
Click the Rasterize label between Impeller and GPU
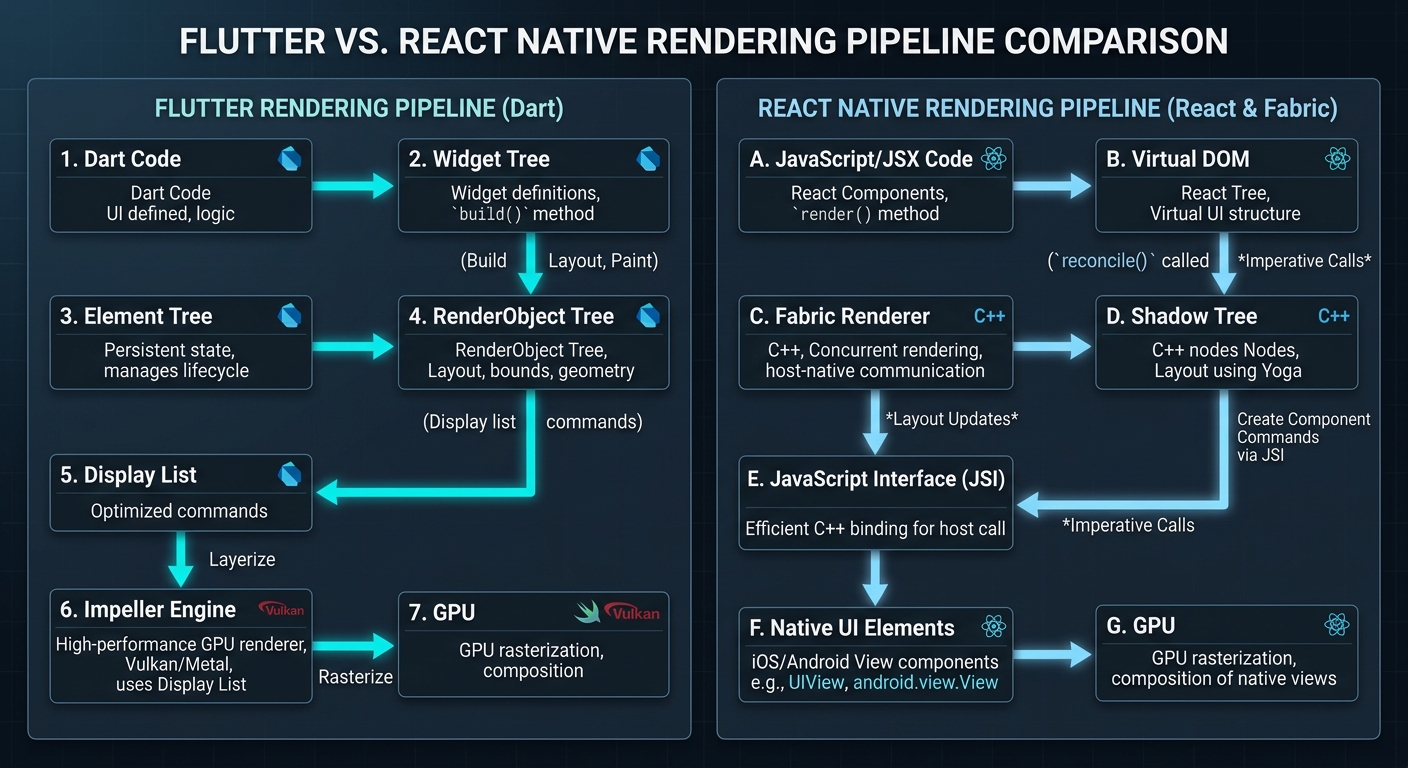coord(355,677)
